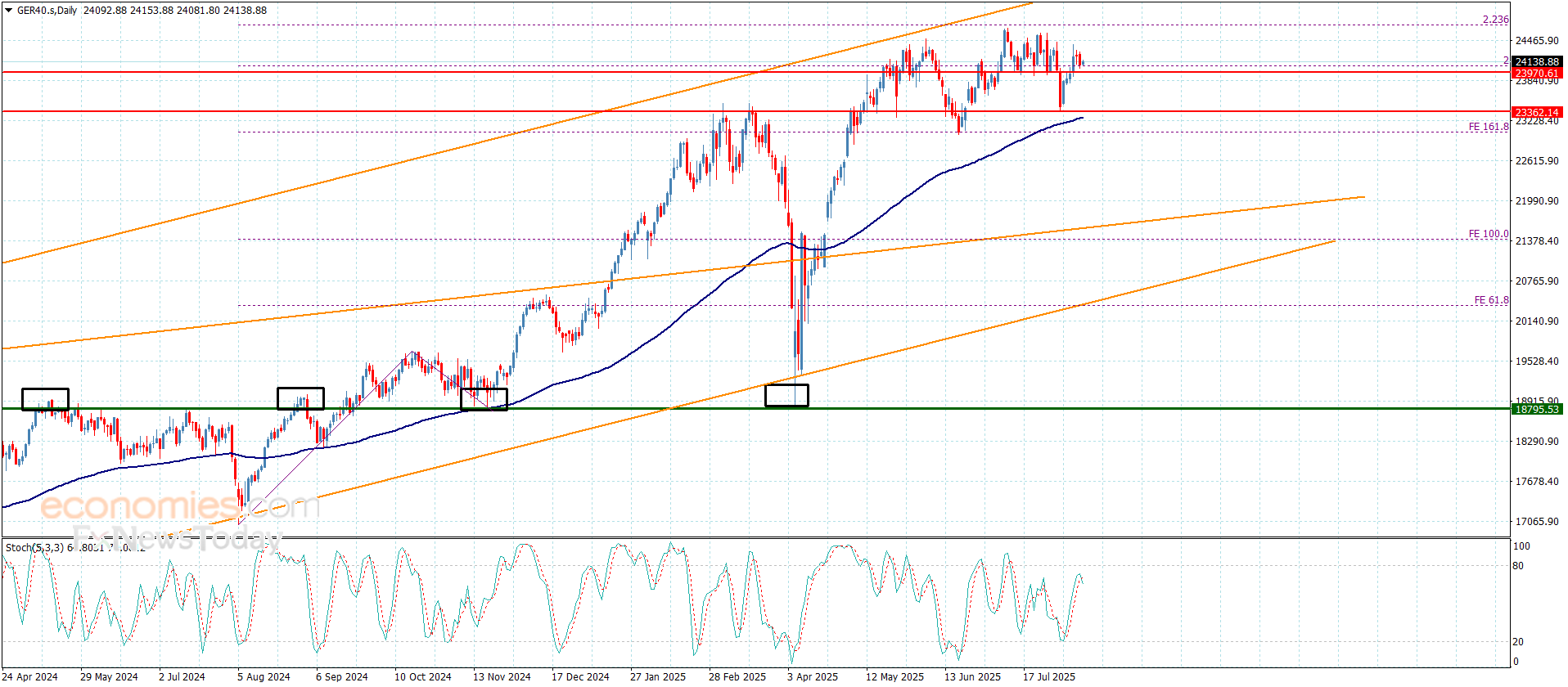This screenshot has height=687, width=1568.
Task: Click the 29 May 2024 date label
Action: pos(109,677)
